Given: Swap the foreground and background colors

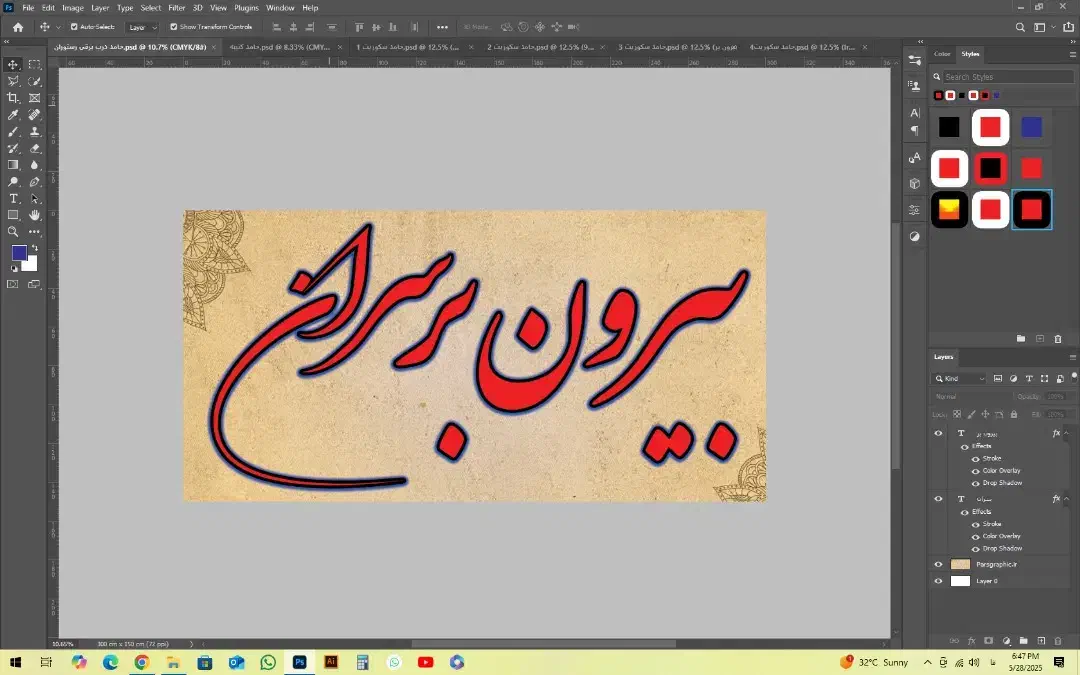Looking at the screenshot, I should (x=35, y=247).
